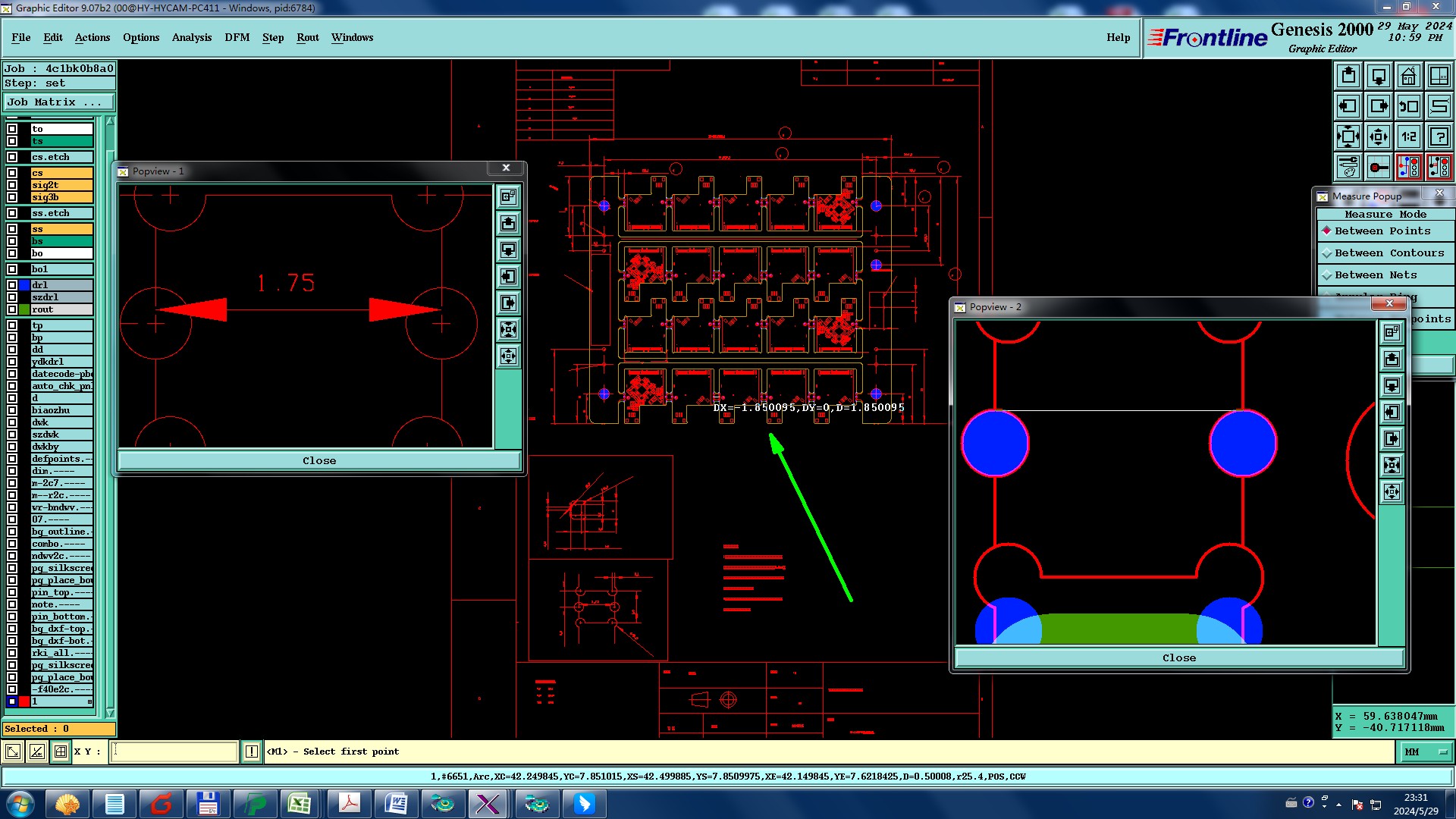Viewport: 1456px width, 819px height.
Task: Click the 1:2 zoom scale icon
Action: [1408, 136]
